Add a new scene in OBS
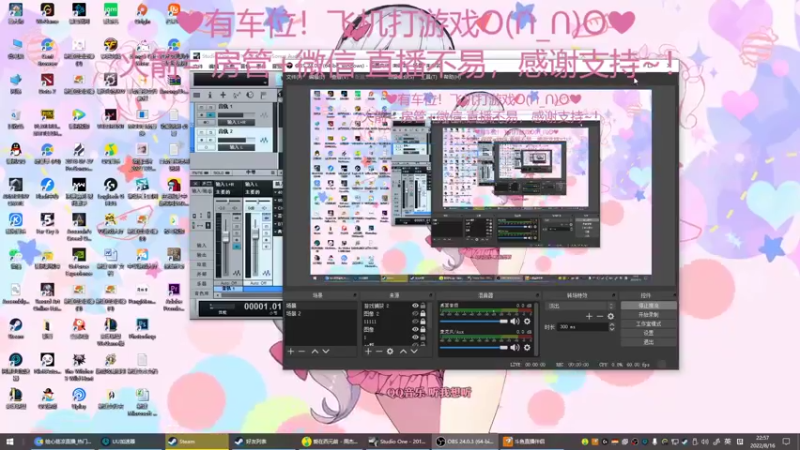 pyautogui.click(x=291, y=352)
